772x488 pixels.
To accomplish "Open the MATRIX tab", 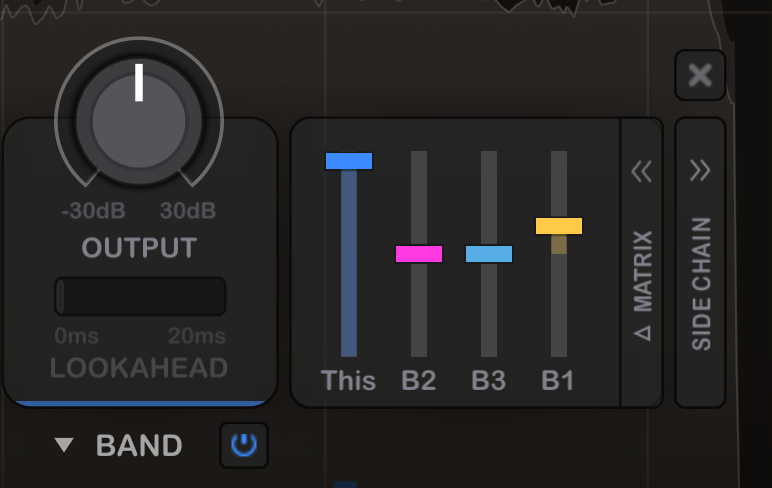I will [642, 270].
